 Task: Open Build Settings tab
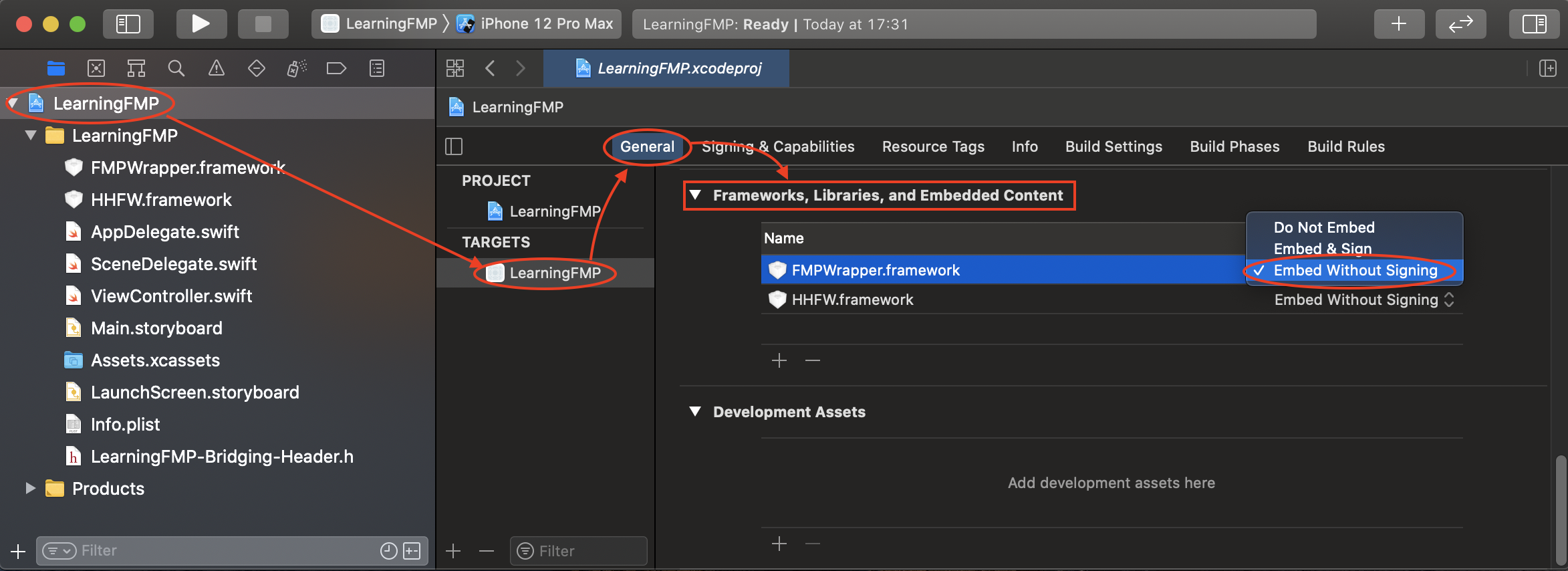(1114, 146)
